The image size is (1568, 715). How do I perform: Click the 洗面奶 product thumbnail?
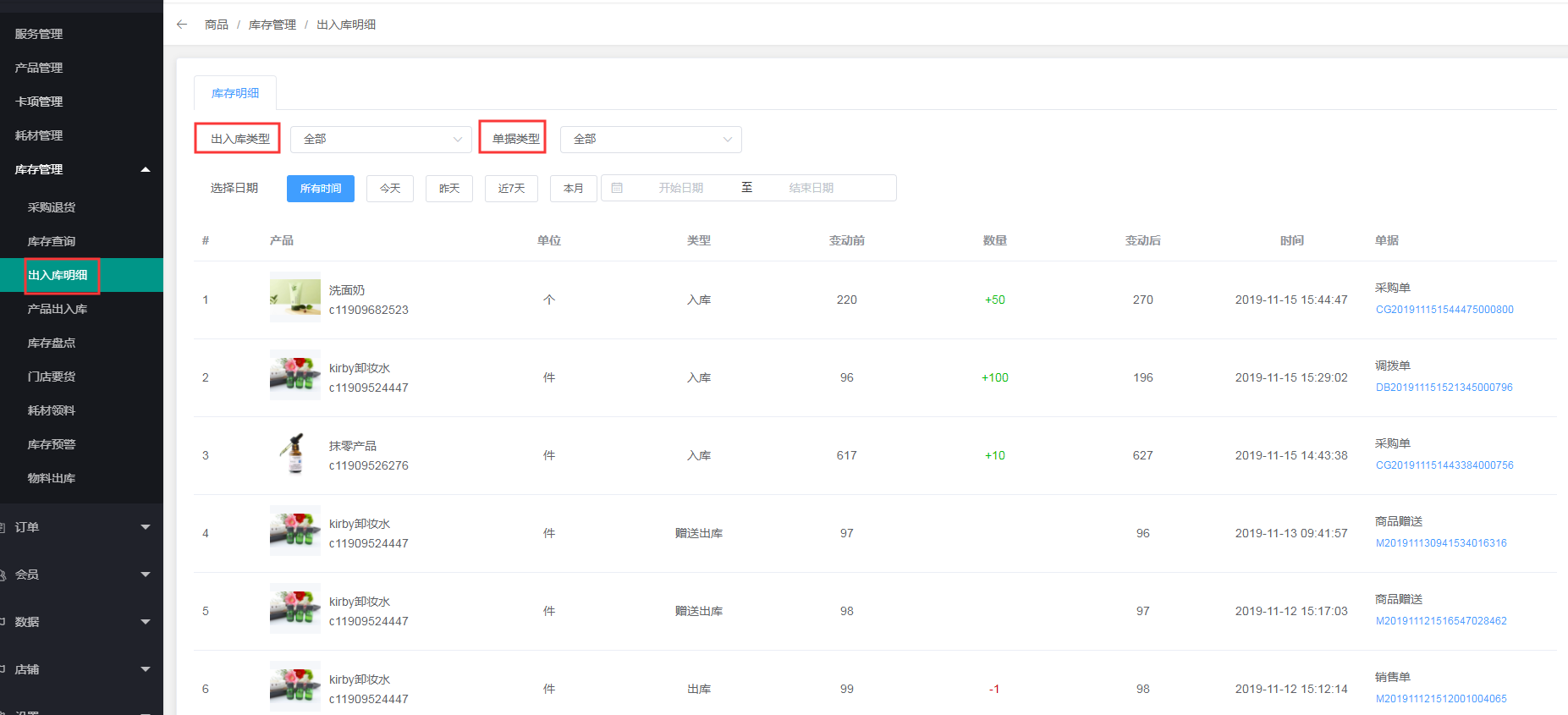click(x=295, y=297)
